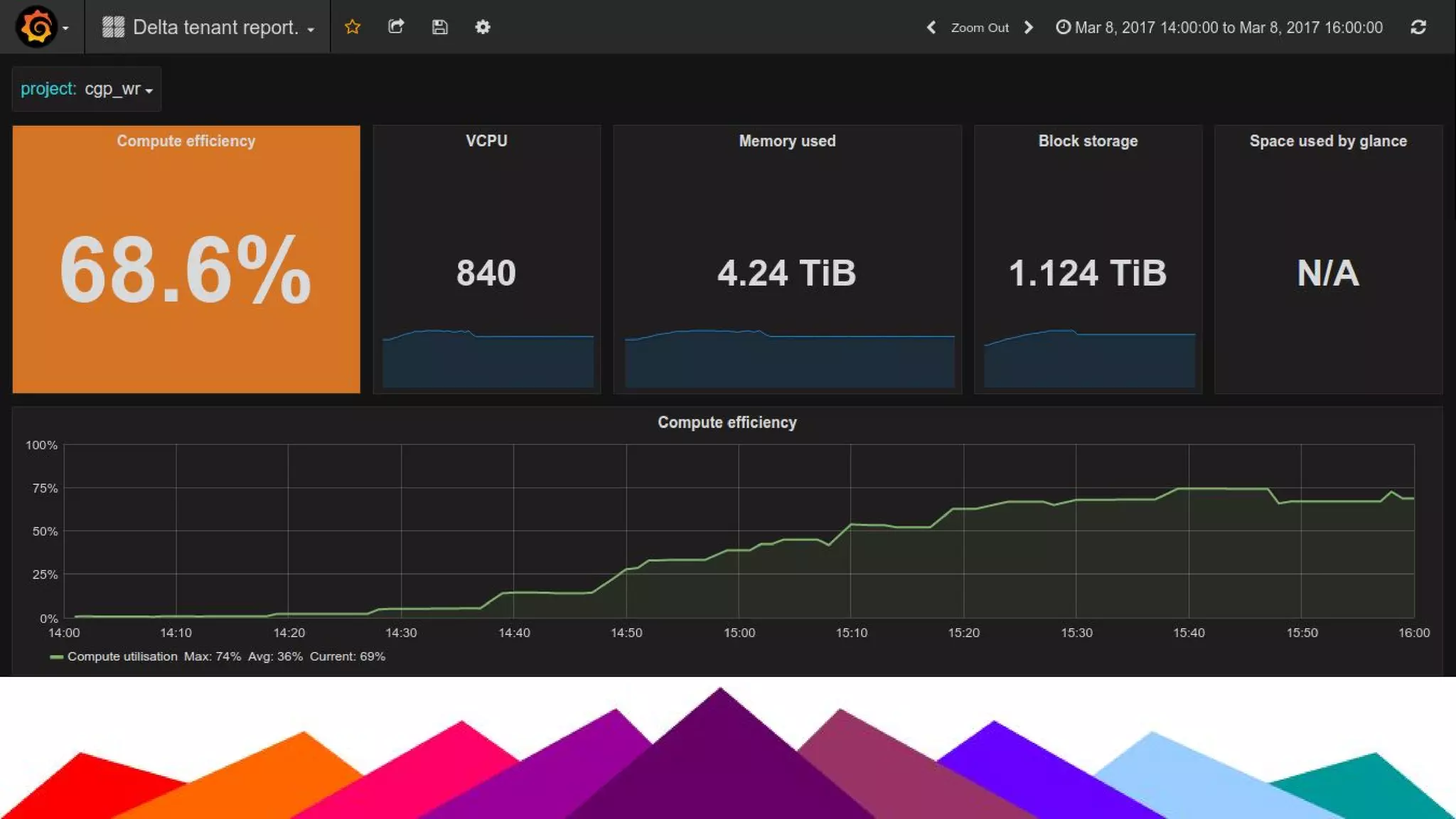Open dashboard settings gear icon
The width and height of the screenshot is (1456, 819).
(x=483, y=27)
